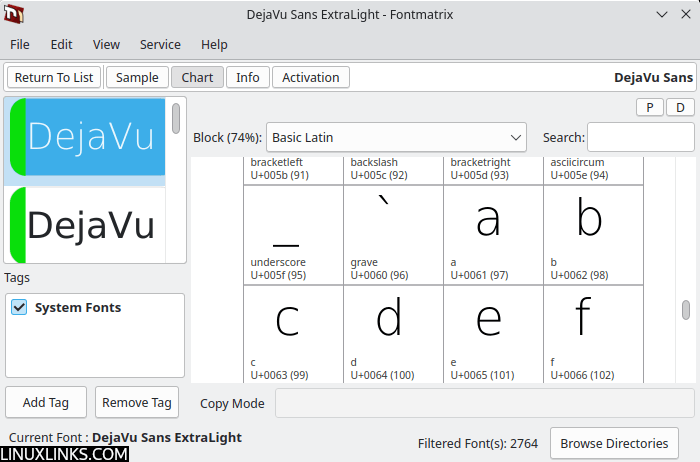Image resolution: width=700 pixels, height=462 pixels.
Task: Select the glyph cell for letter f
Action: (593, 334)
